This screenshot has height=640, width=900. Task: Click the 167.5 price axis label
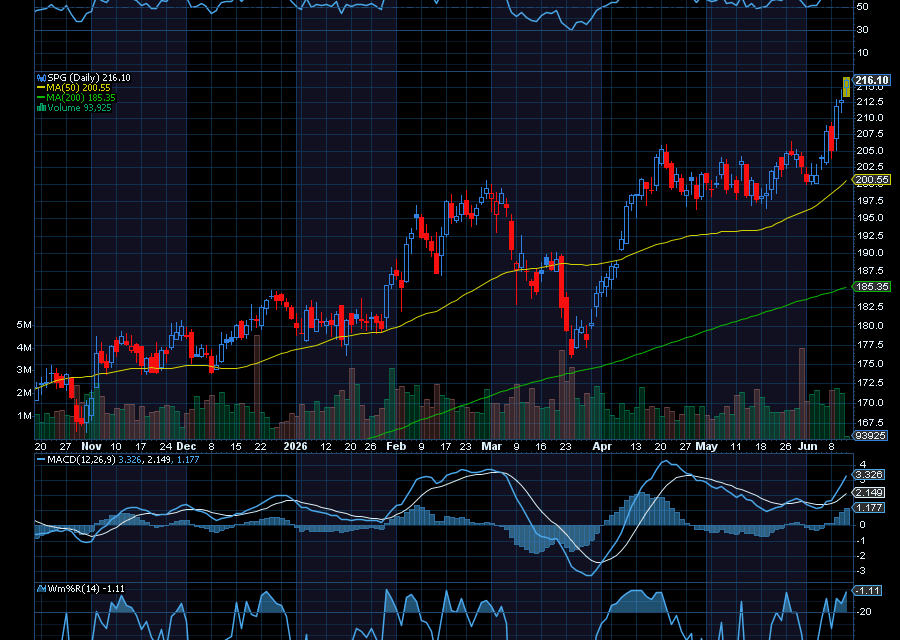tap(870, 422)
